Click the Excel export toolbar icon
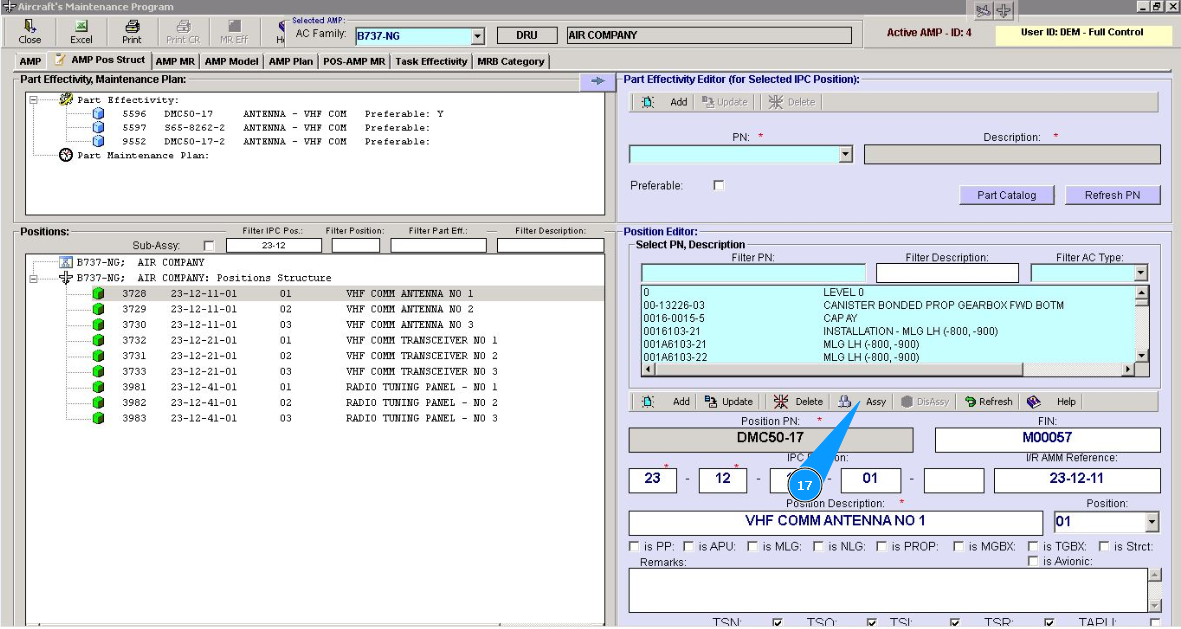 click(81, 31)
